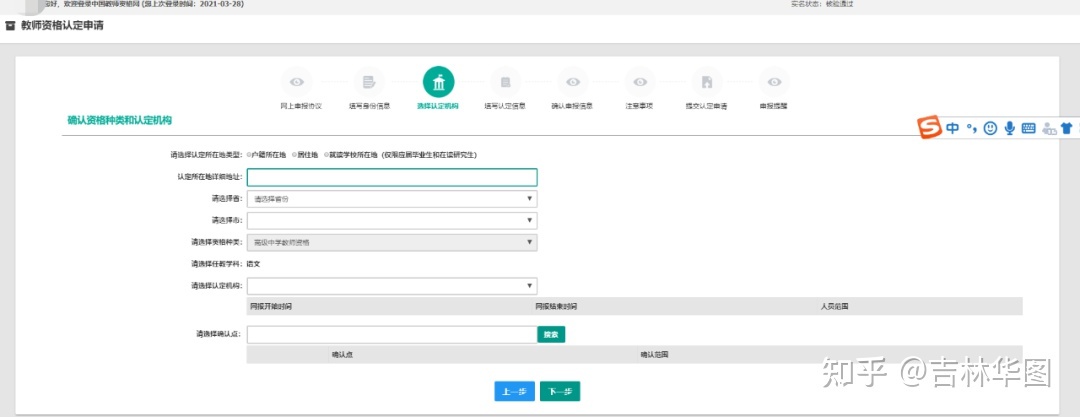
Task: Click the 实名状态 核验通过 status text
Action: point(822,4)
